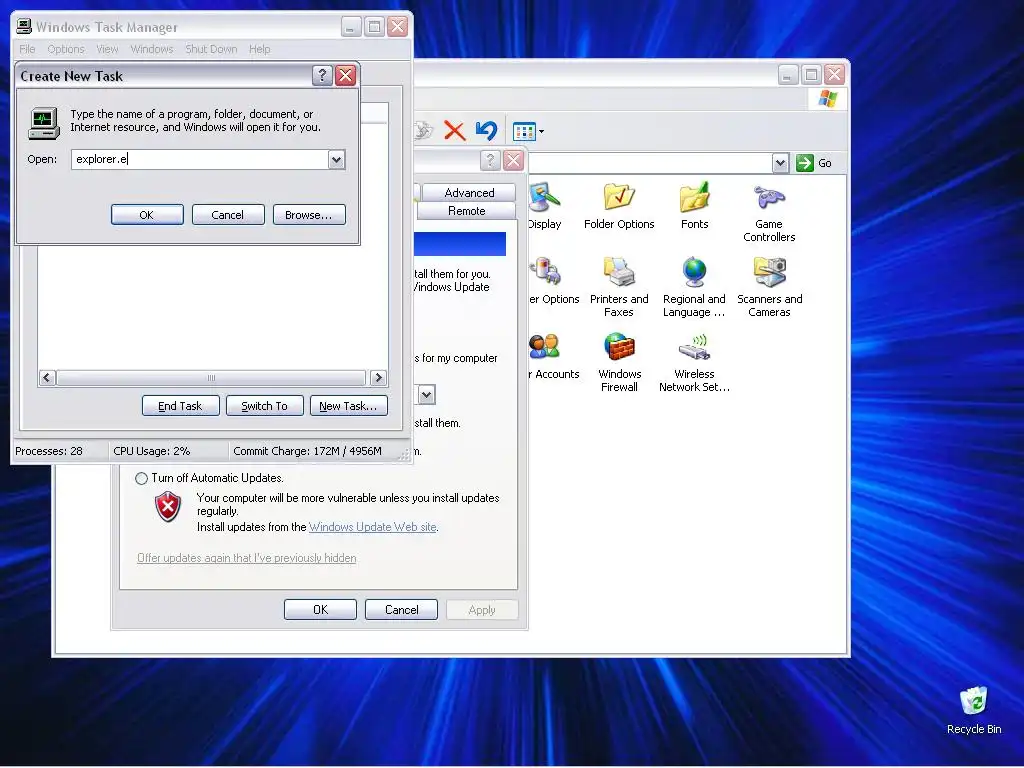Viewport: 1024px width, 768px height.
Task: Expand the update schedule dropdown arrow
Action: 426,394
